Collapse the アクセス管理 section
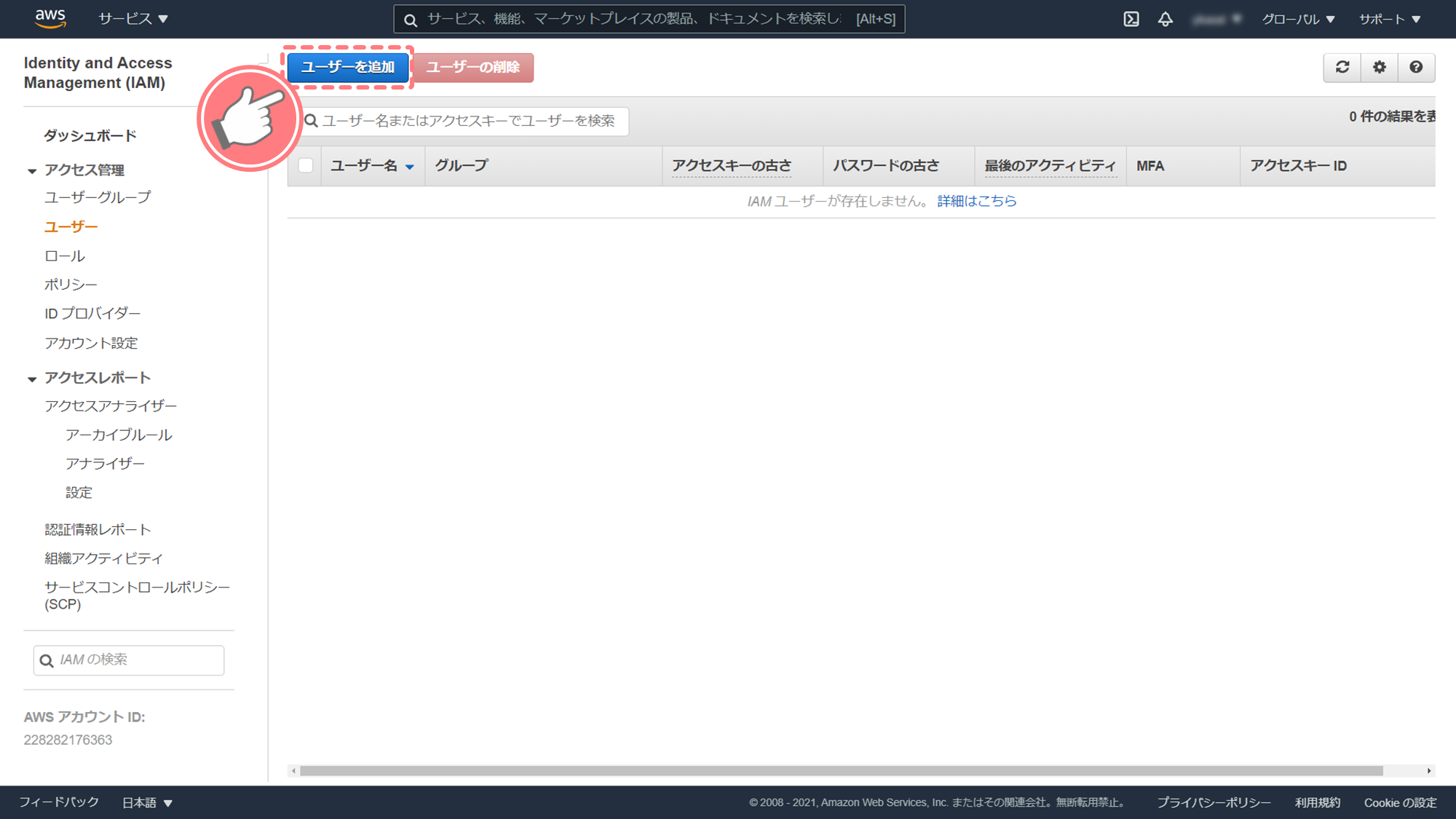 [x=32, y=171]
